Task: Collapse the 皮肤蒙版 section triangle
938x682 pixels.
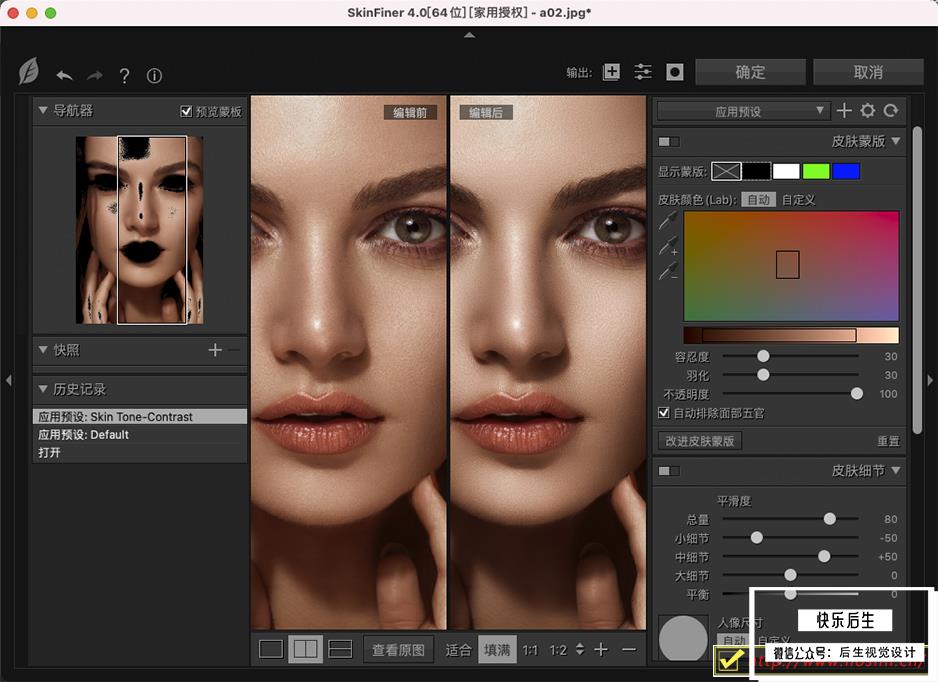Action: tap(896, 141)
